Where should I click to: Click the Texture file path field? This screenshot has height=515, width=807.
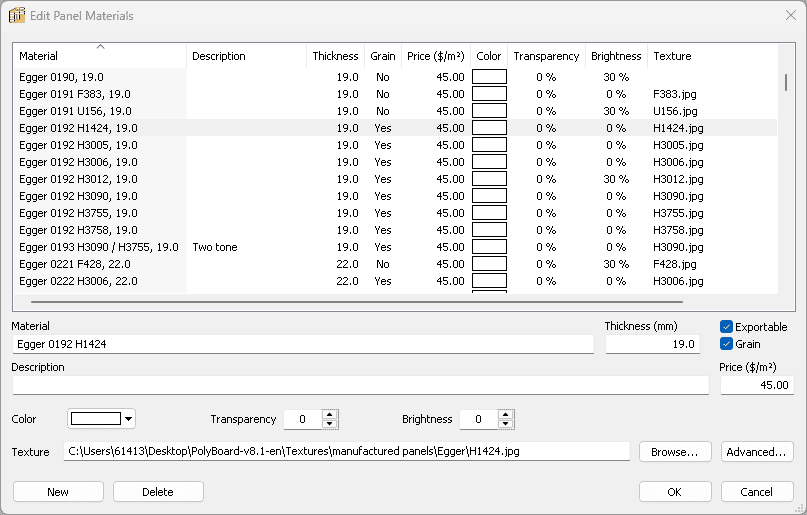(346, 452)
